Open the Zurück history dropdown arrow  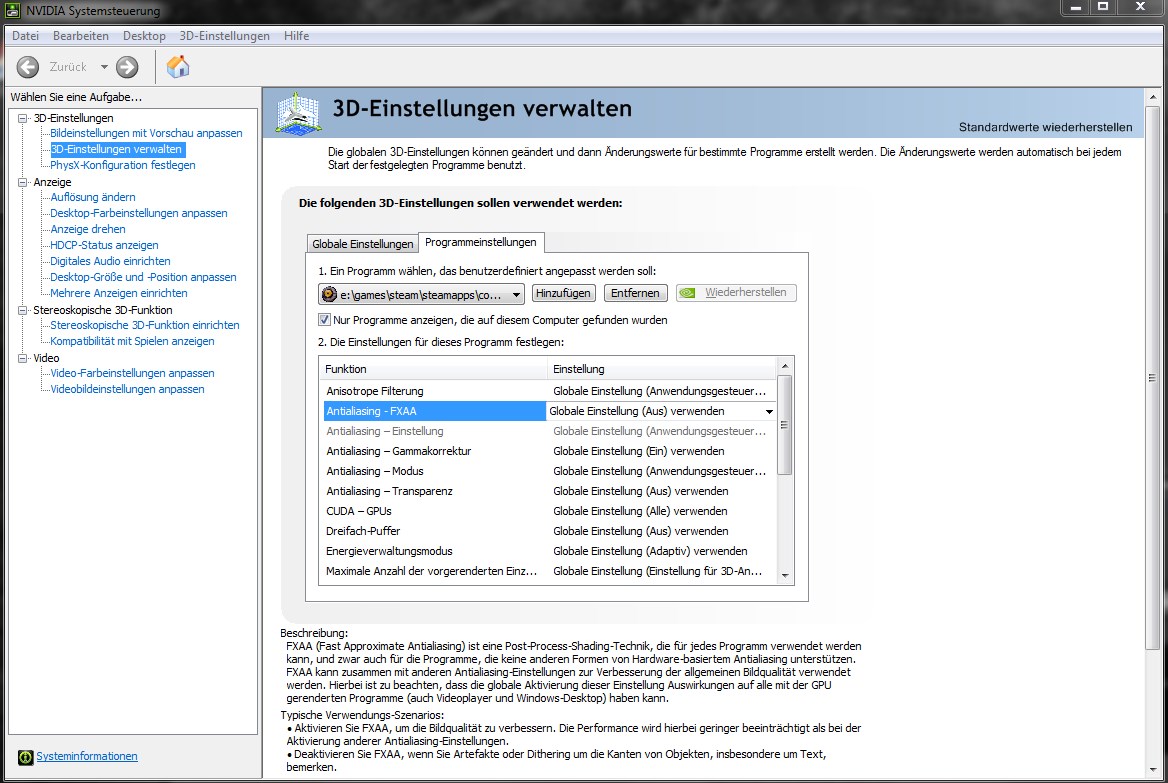click(x=104, y=67)
